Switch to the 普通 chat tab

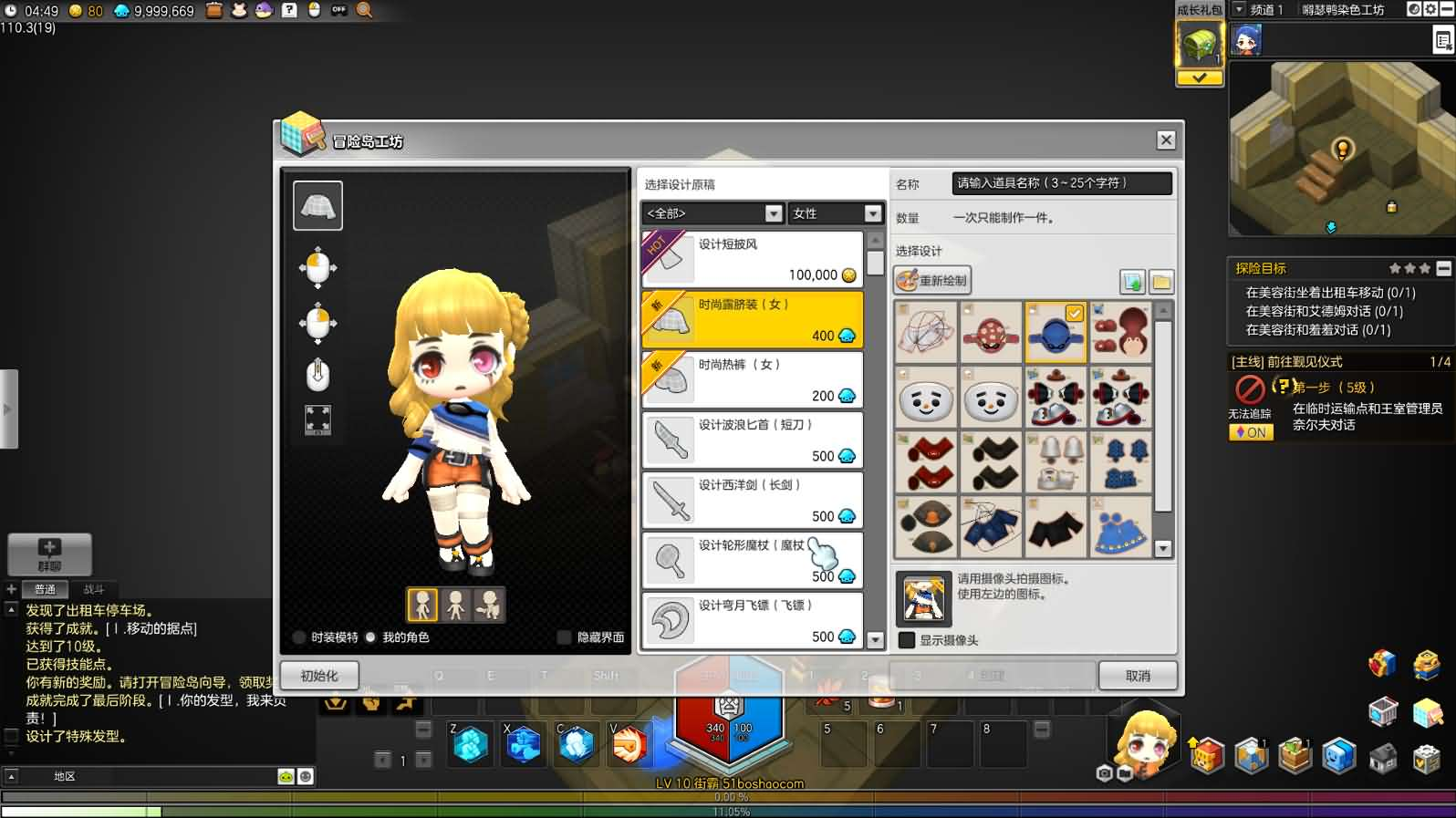coord(45,589)
